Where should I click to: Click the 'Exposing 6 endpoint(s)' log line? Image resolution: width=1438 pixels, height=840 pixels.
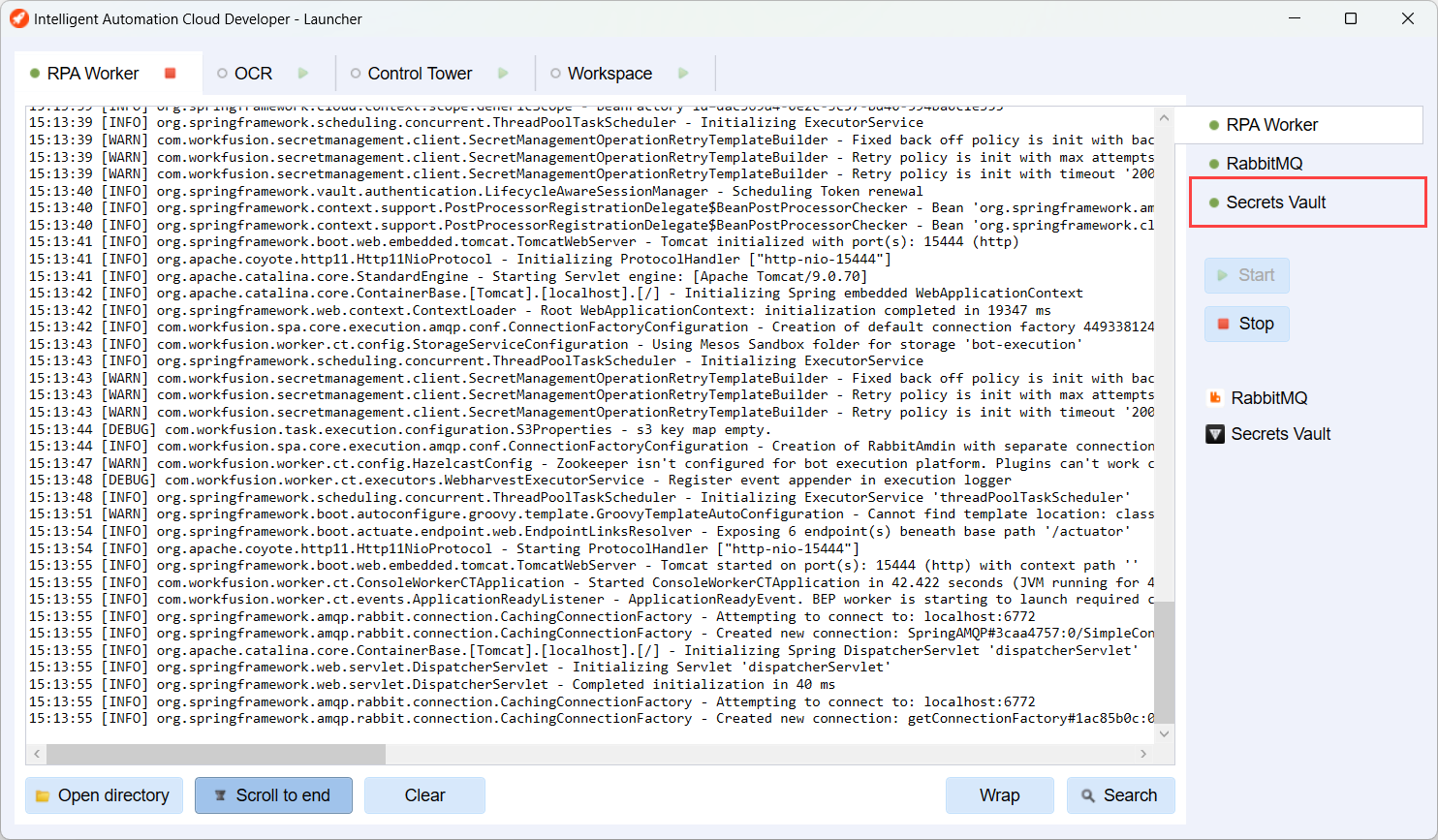[x=579, y=531]
